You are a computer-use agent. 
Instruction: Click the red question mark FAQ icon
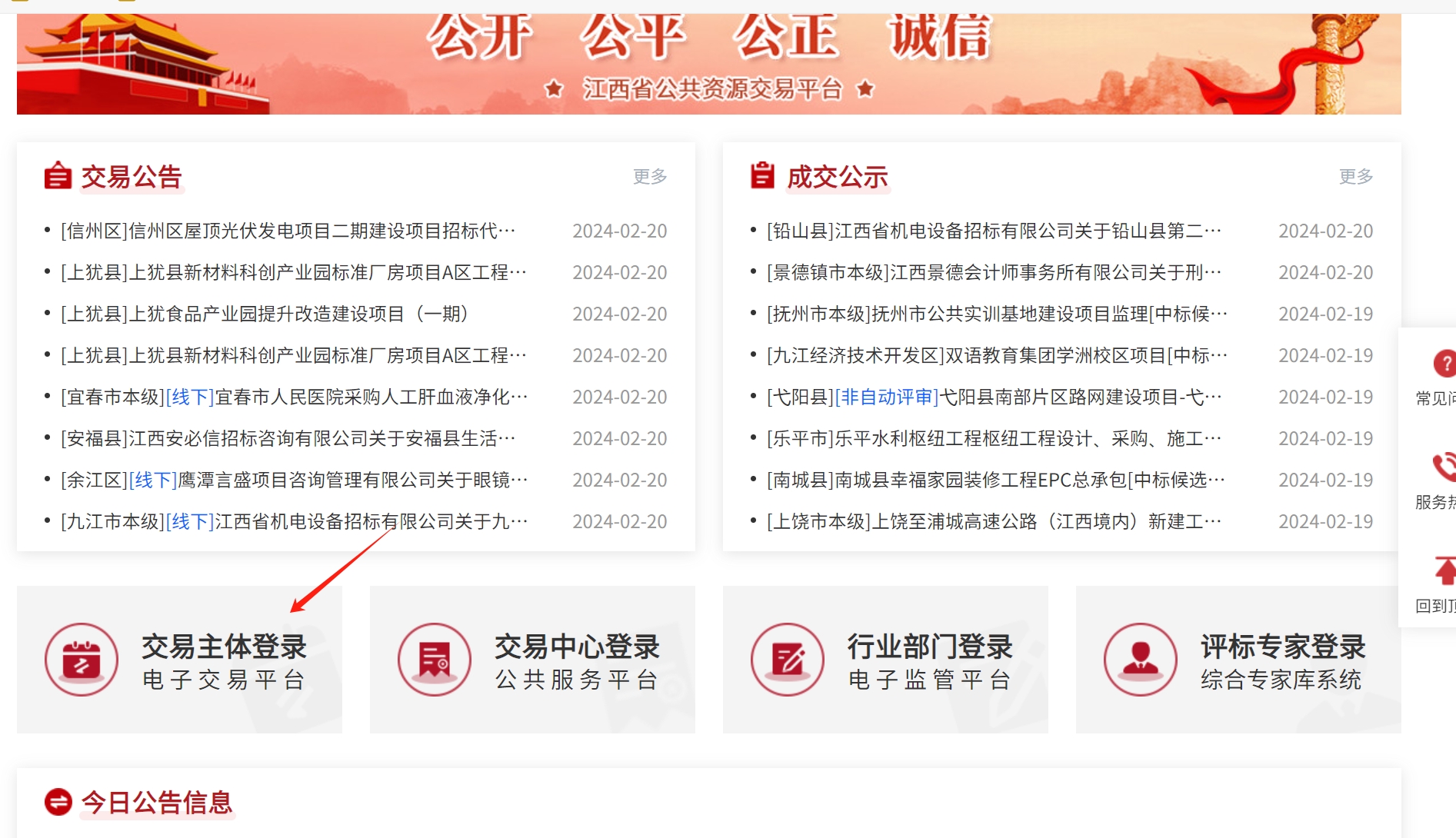(1443, 364)
